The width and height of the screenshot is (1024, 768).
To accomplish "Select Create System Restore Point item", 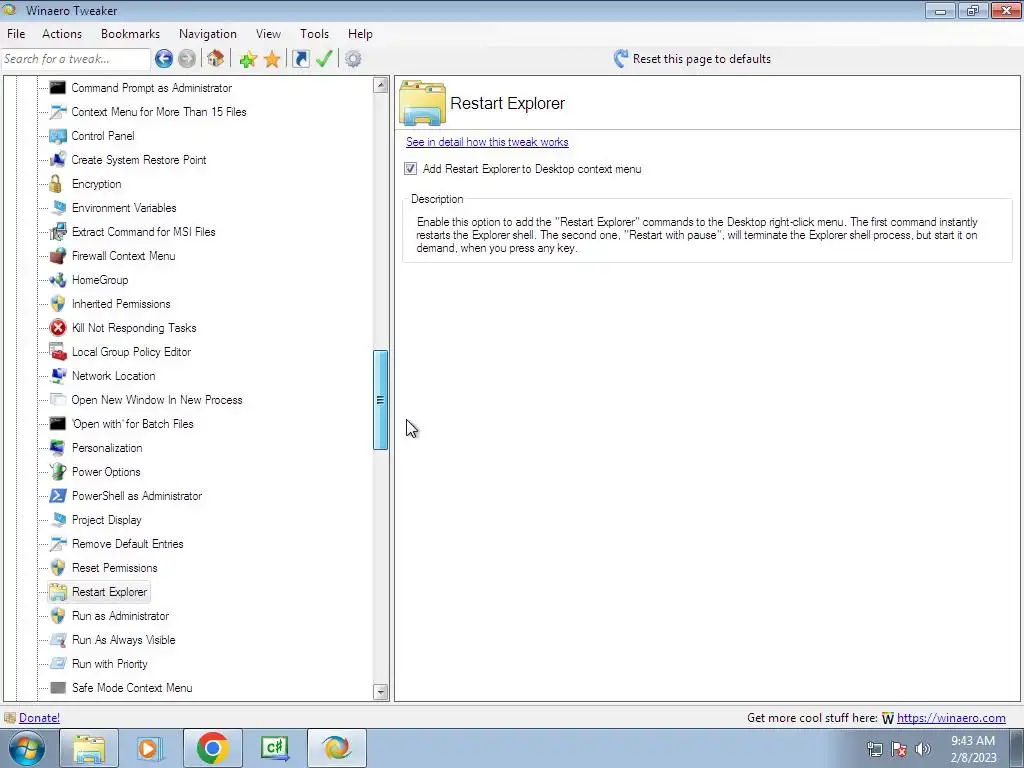I will (x=138, y=160).
